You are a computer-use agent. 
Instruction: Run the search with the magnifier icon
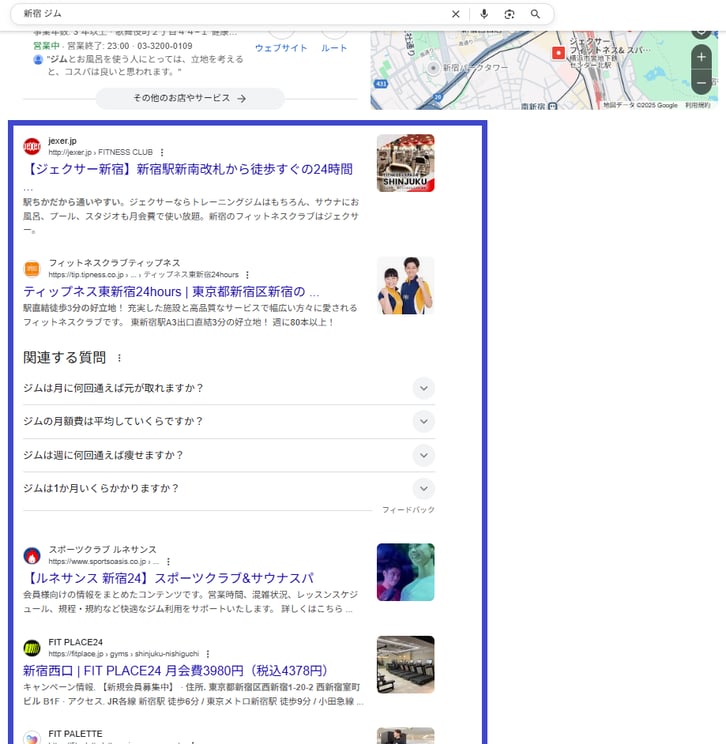pos(535,14)
